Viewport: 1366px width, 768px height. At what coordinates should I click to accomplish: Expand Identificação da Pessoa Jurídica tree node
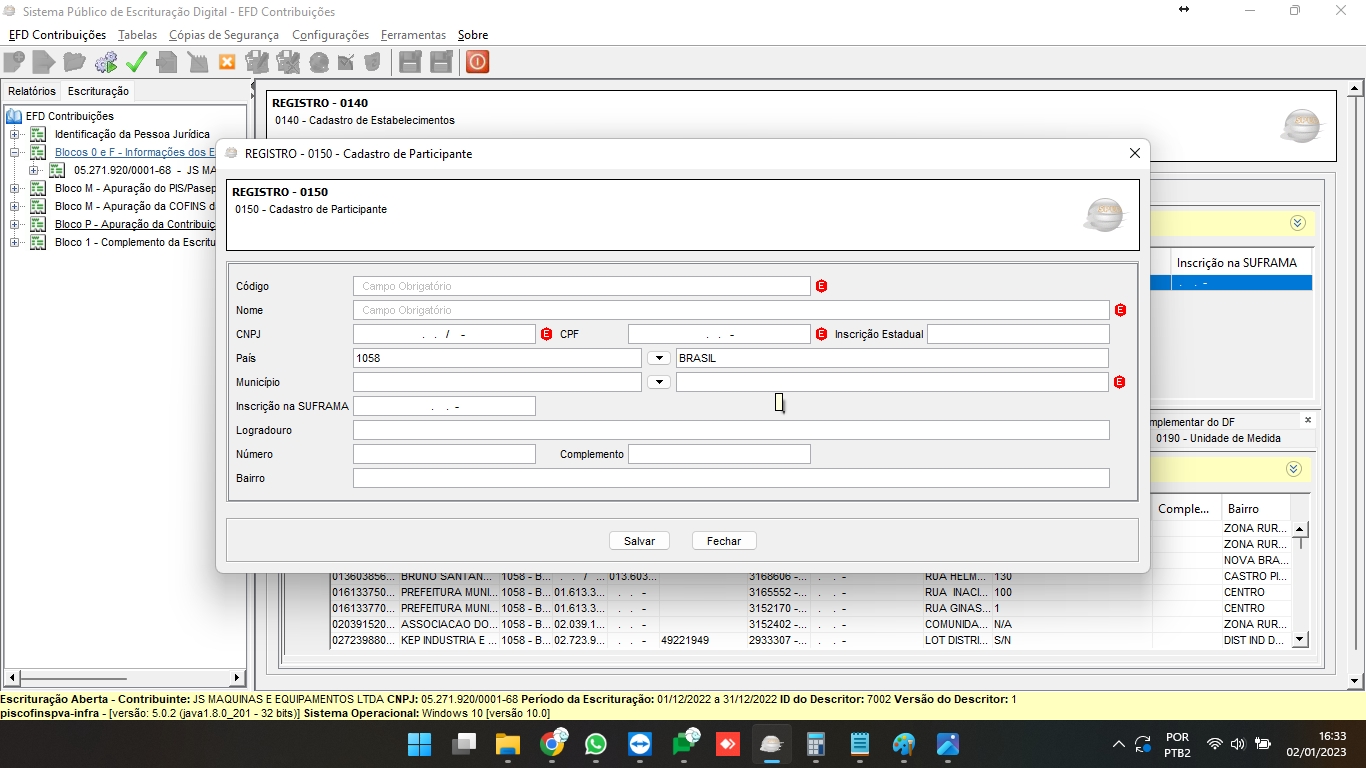pos(15,134)
